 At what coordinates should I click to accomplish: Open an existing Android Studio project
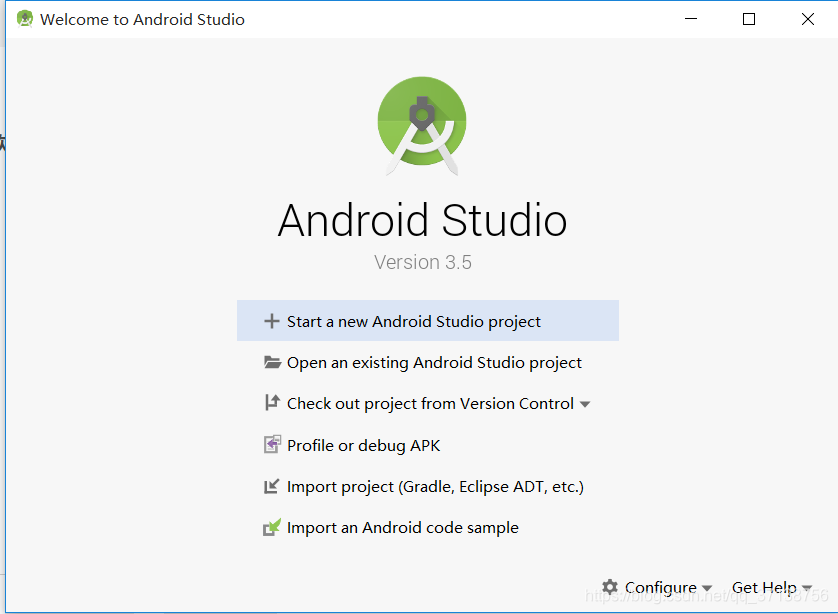[x=428, y=362]
